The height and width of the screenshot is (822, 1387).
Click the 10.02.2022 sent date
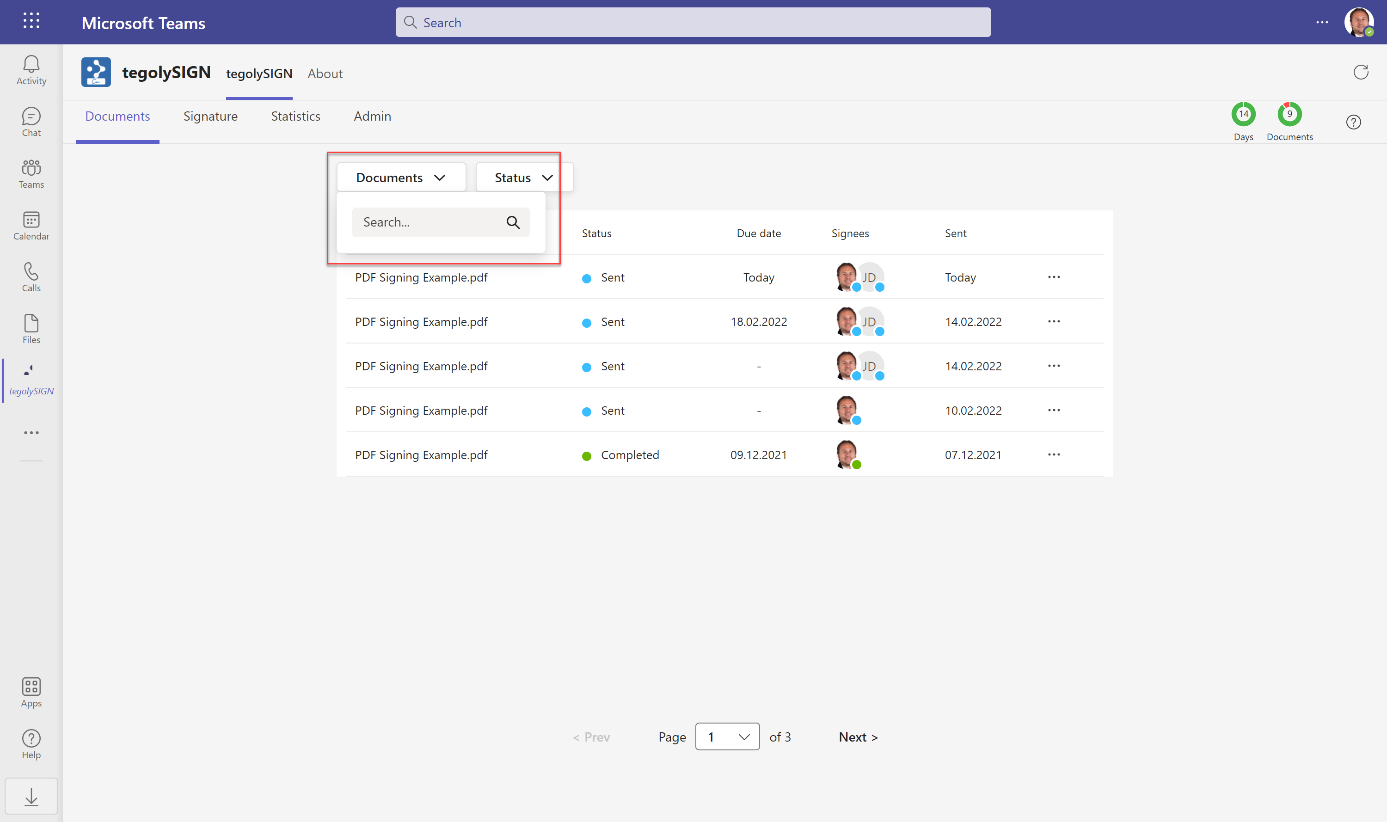(x=973, y=411)
